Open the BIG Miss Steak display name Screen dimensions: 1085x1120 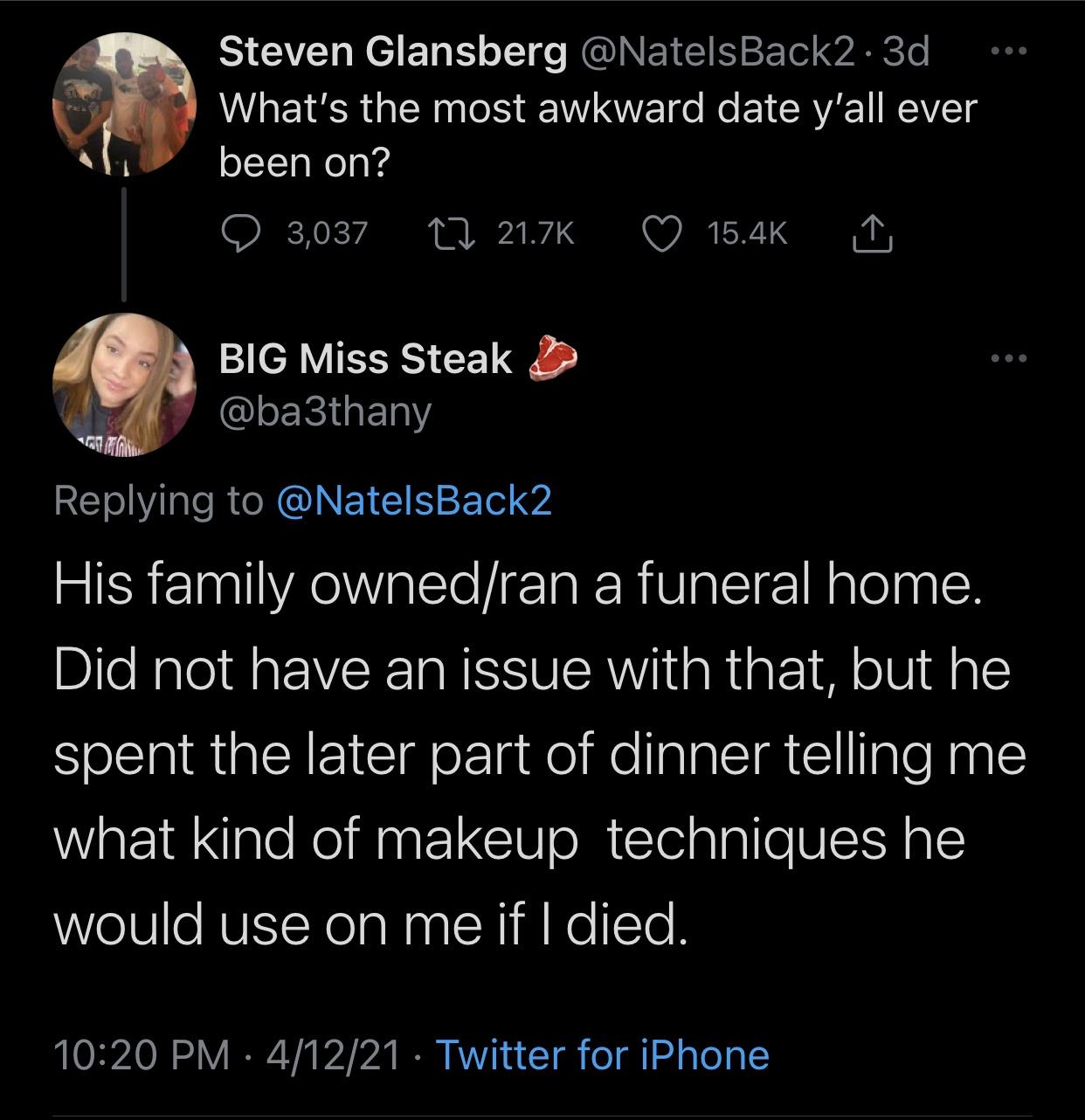click(x=365, y=358)
